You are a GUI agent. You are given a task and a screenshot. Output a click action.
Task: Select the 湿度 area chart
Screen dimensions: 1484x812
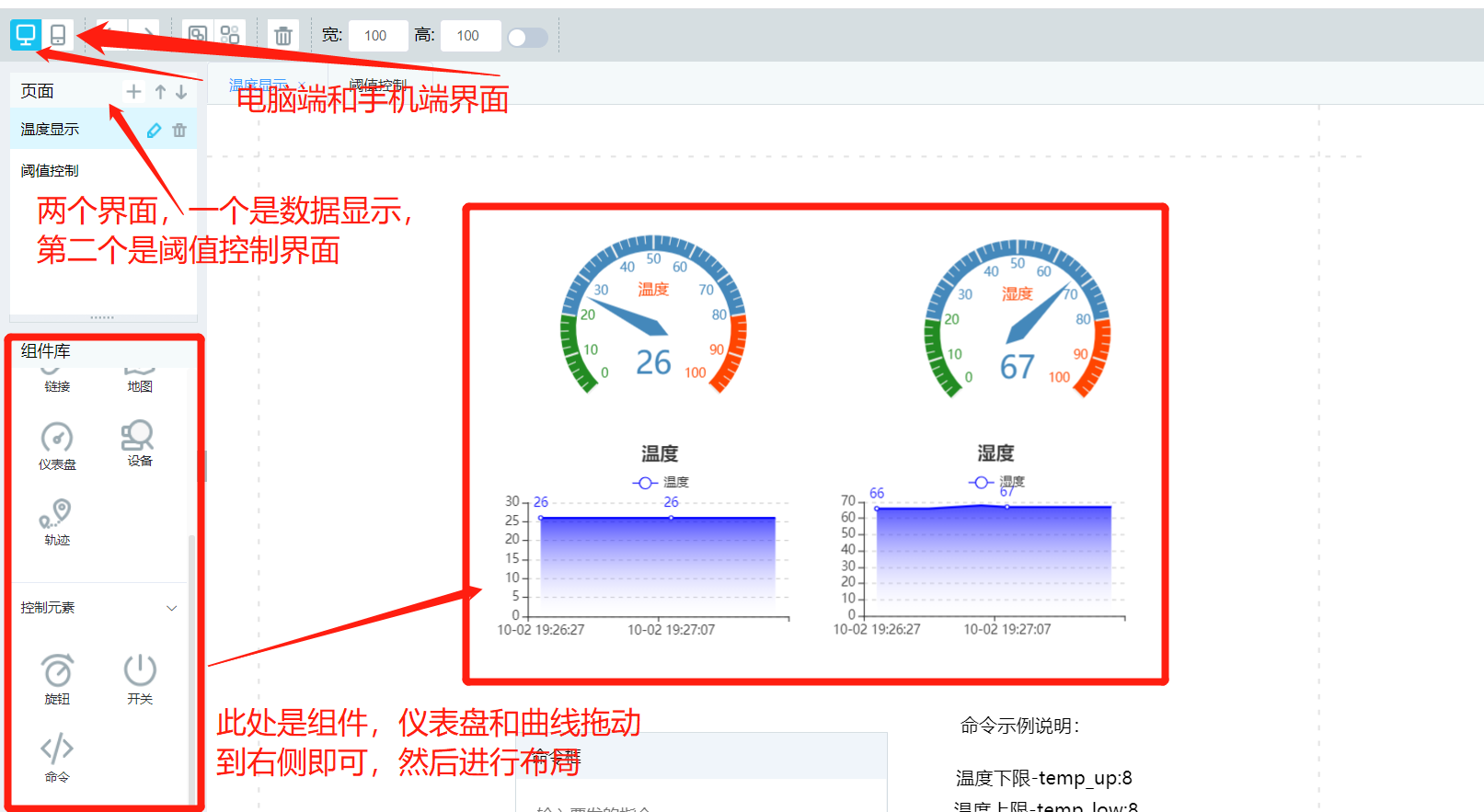981,543
